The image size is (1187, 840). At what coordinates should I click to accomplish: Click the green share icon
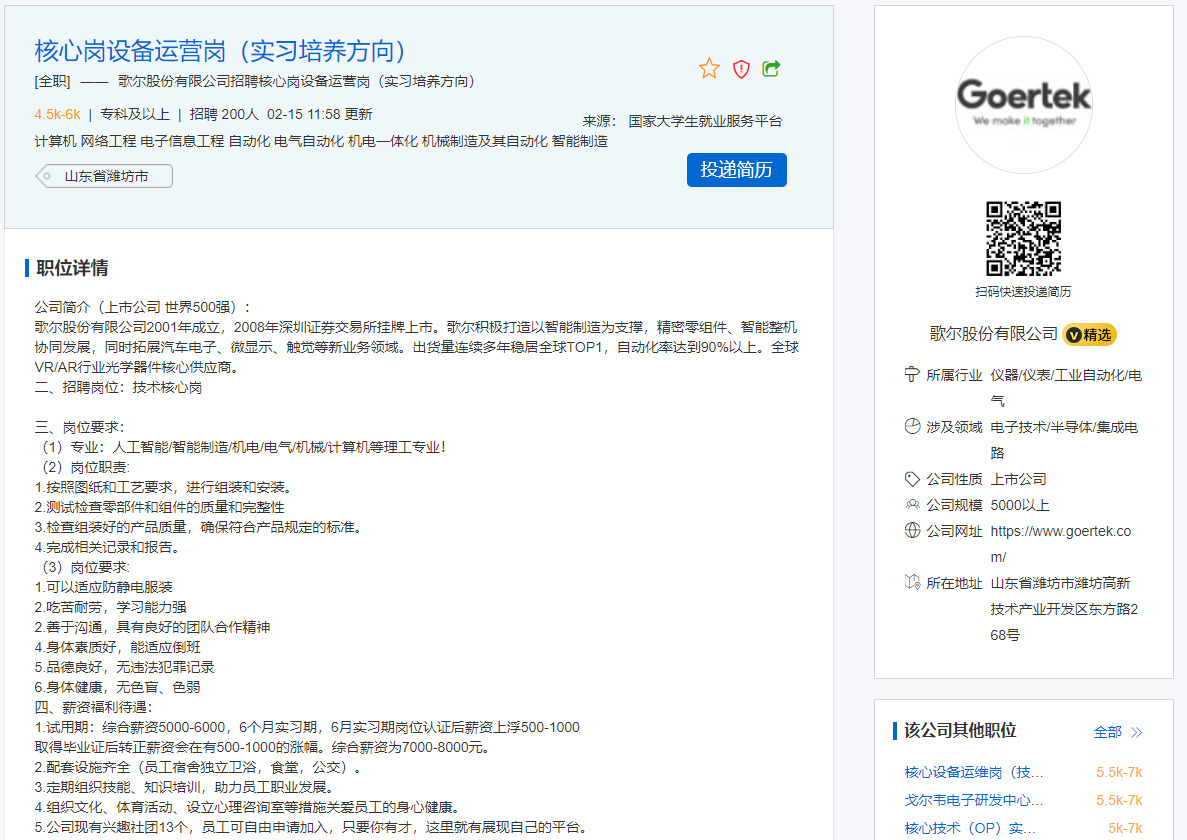click(x=771, y=68)
